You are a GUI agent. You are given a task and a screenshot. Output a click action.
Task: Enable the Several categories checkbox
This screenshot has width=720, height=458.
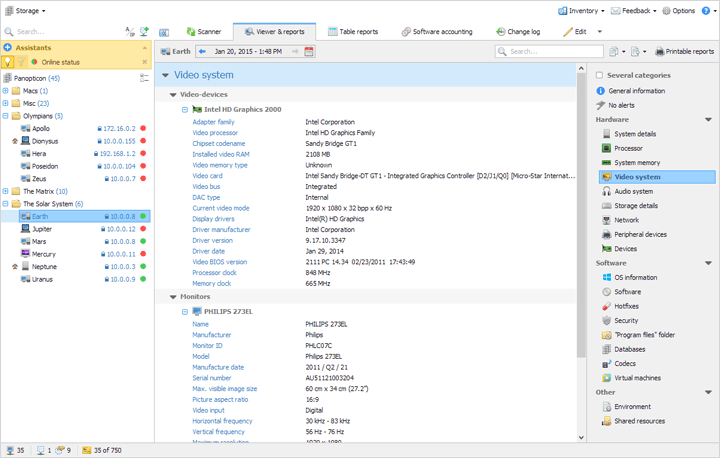click(599, 75)
